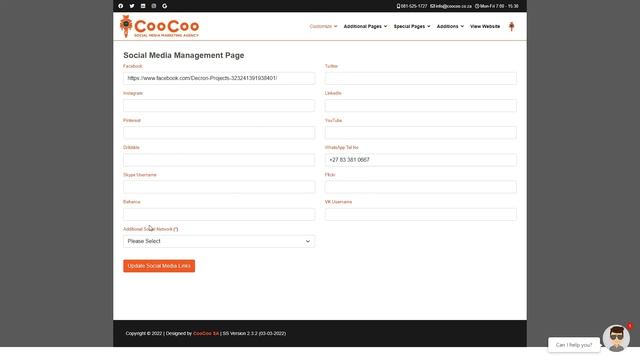Click the 'Can I help you?' chat bubble
The height and width of the screenshot is (360, 640).
pos(573,345)
